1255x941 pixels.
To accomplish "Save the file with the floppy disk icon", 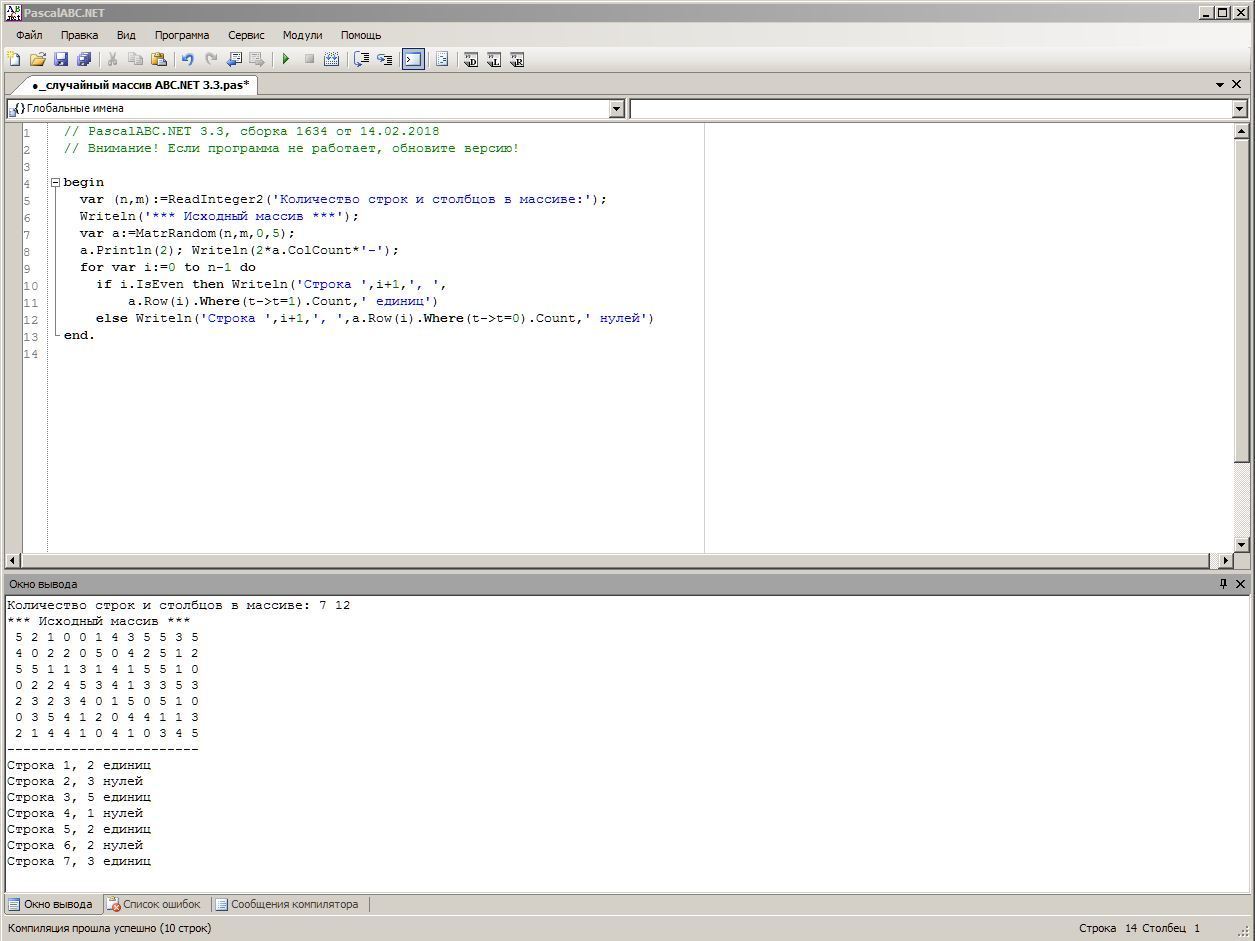I will 61,60.
